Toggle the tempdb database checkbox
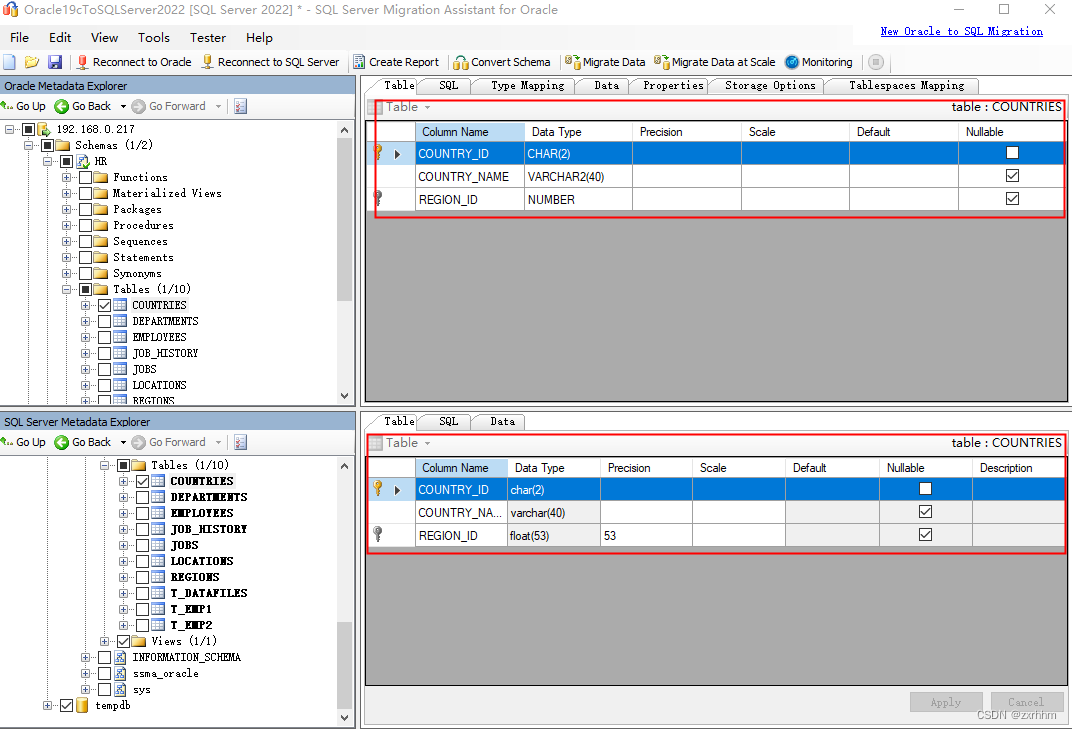Viewport: 1072px width, 729px height. pyautogui.click(x=66, y=705)
